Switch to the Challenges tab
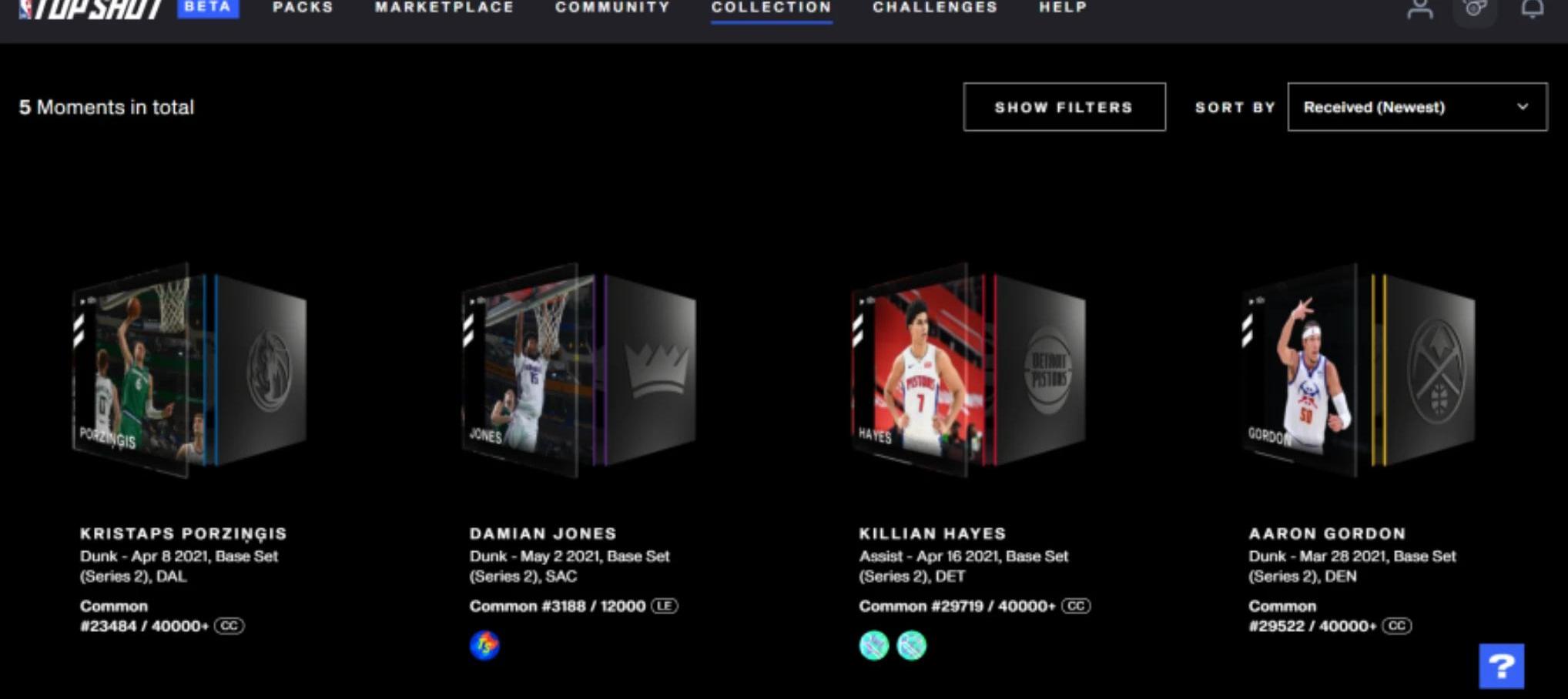 [935, 8]
